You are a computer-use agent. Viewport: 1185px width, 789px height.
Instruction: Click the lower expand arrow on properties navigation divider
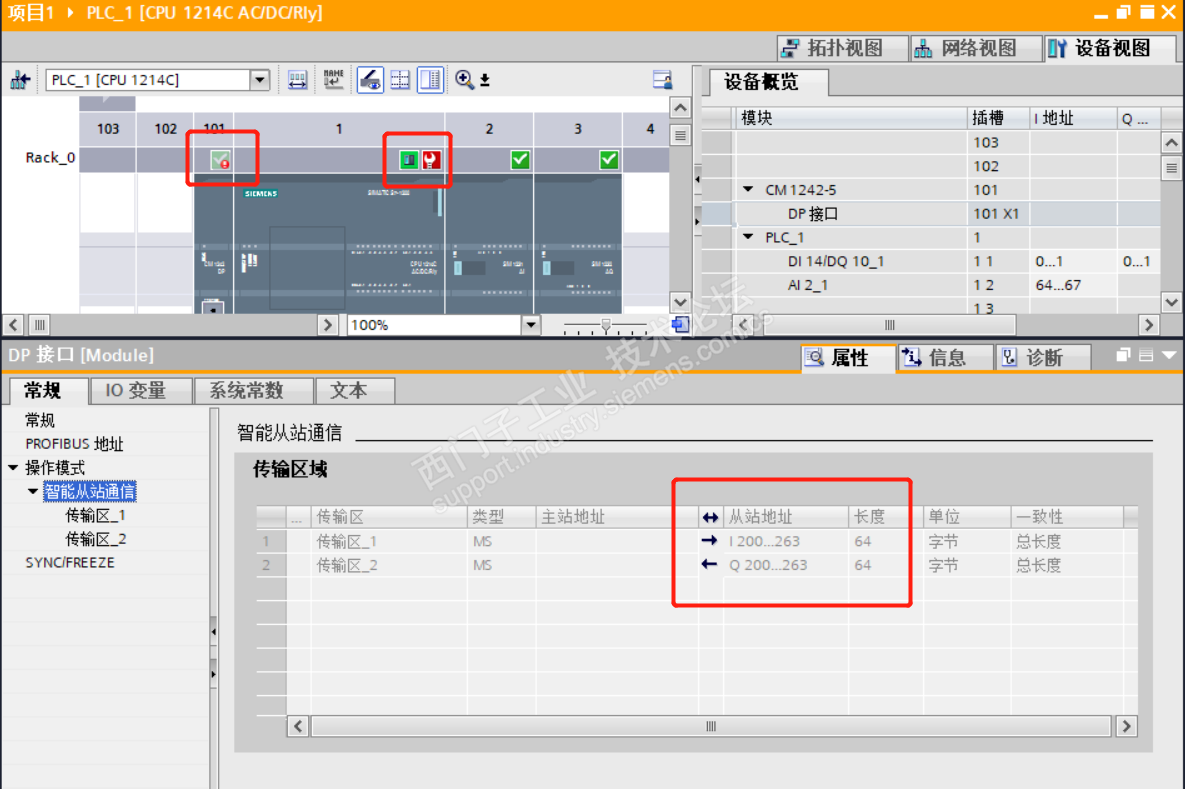pos(214,673)
